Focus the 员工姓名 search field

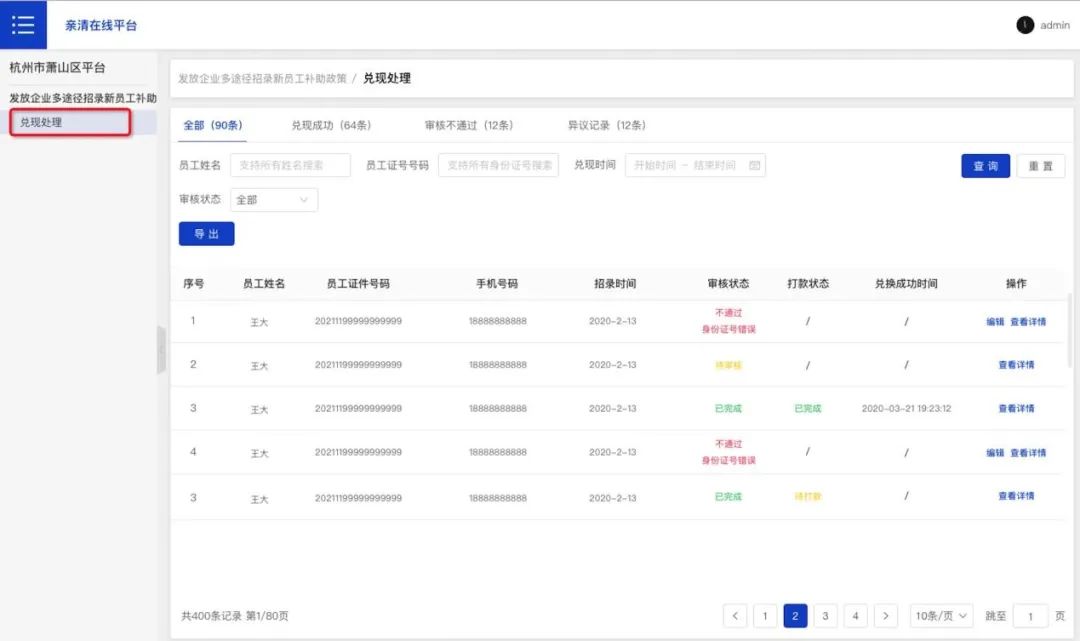coord(290,166)
